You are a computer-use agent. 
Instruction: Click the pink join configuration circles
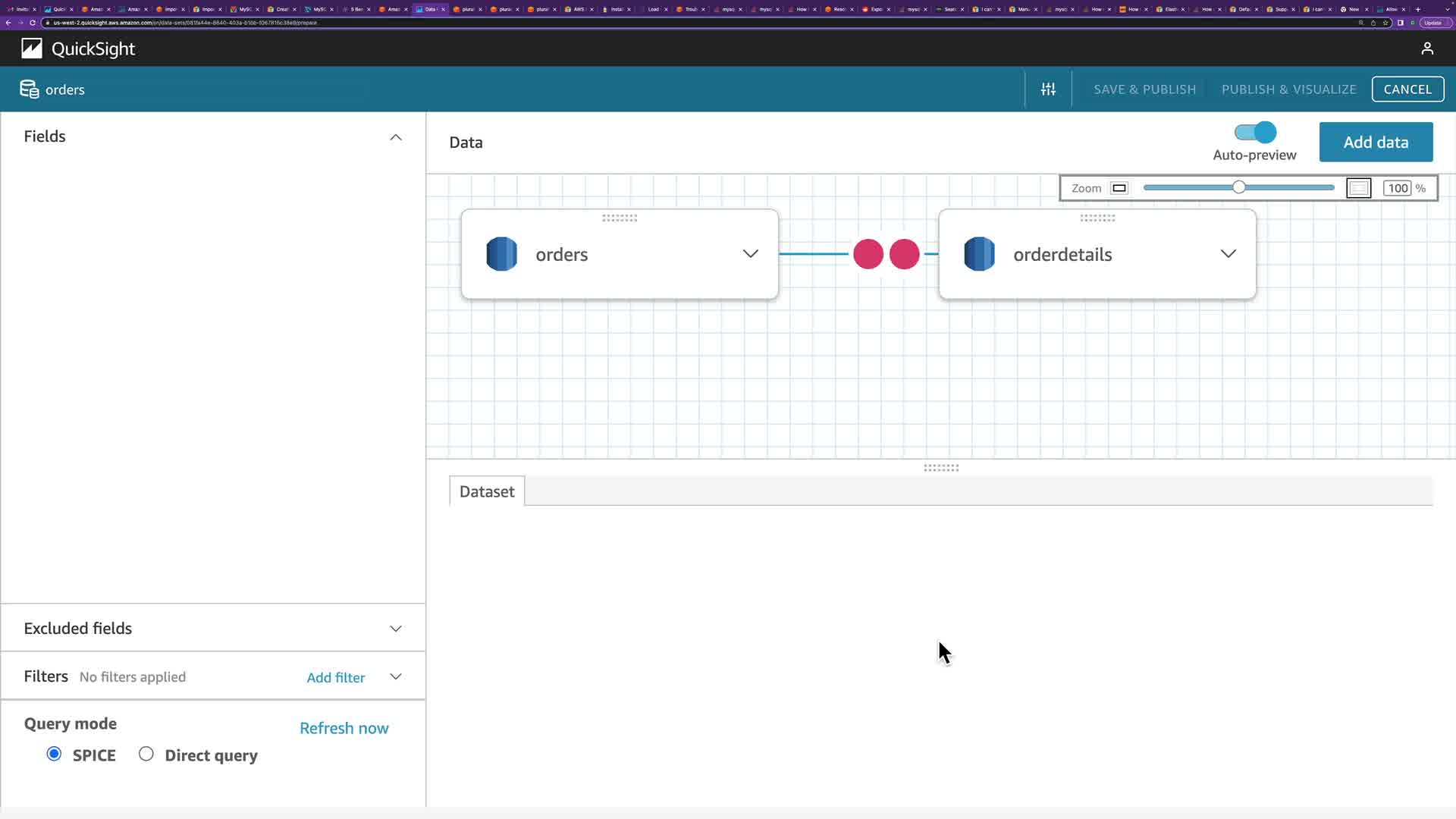pyautogui.click(x=886, y=254)
